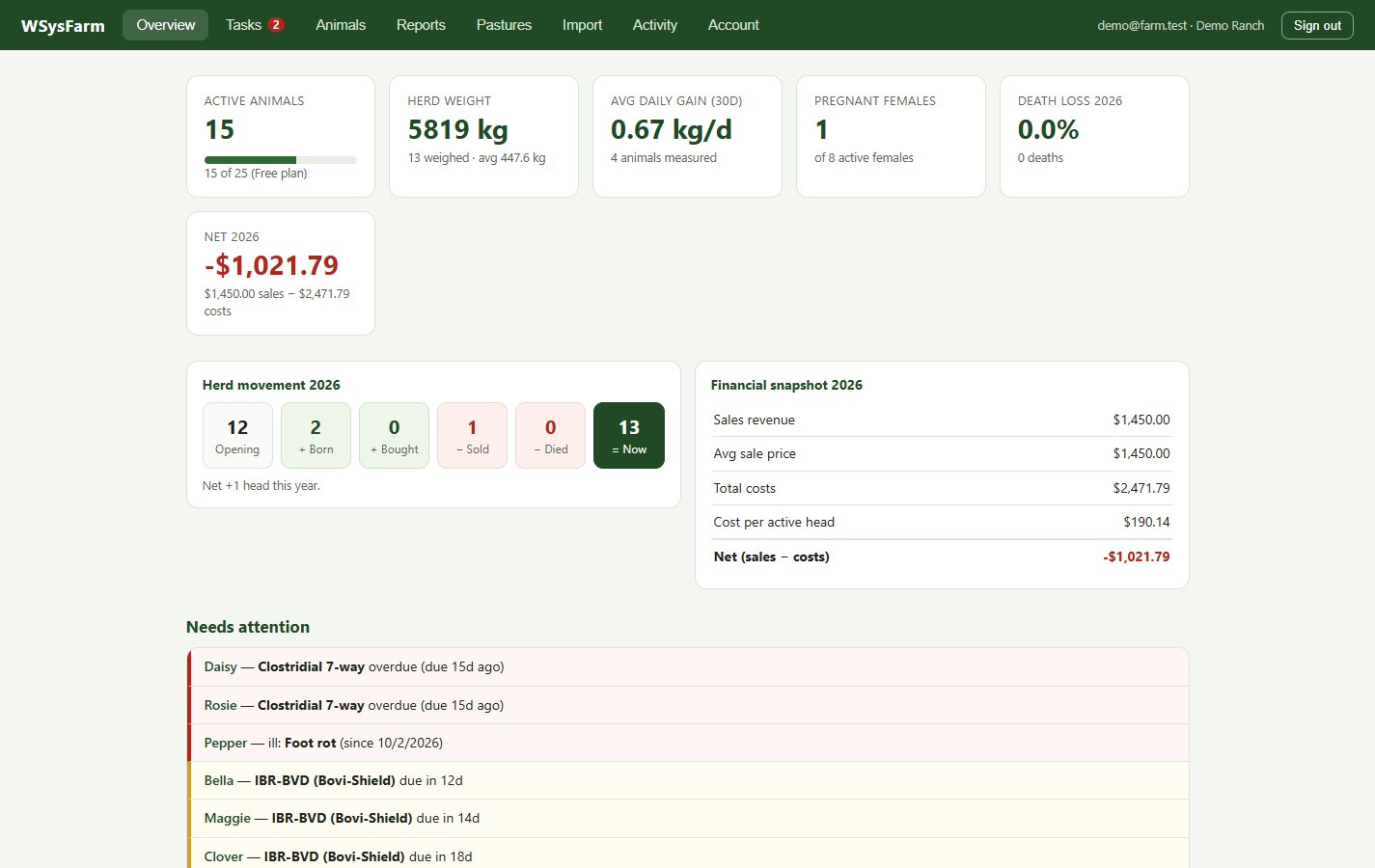Viewport: 1375px width, 868px height.
Task: Navigate to Pastures
Action: coord(504,25)
